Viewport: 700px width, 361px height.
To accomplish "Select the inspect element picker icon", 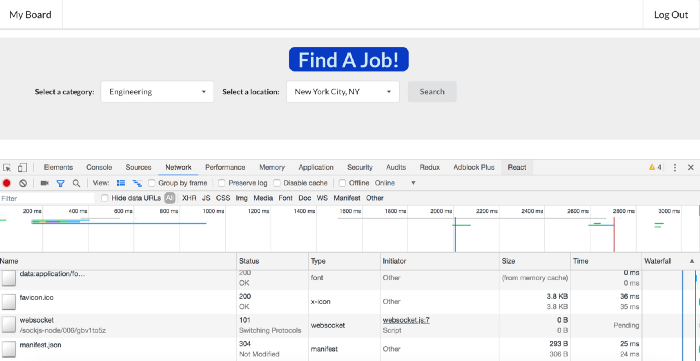I will click(7, 168).
